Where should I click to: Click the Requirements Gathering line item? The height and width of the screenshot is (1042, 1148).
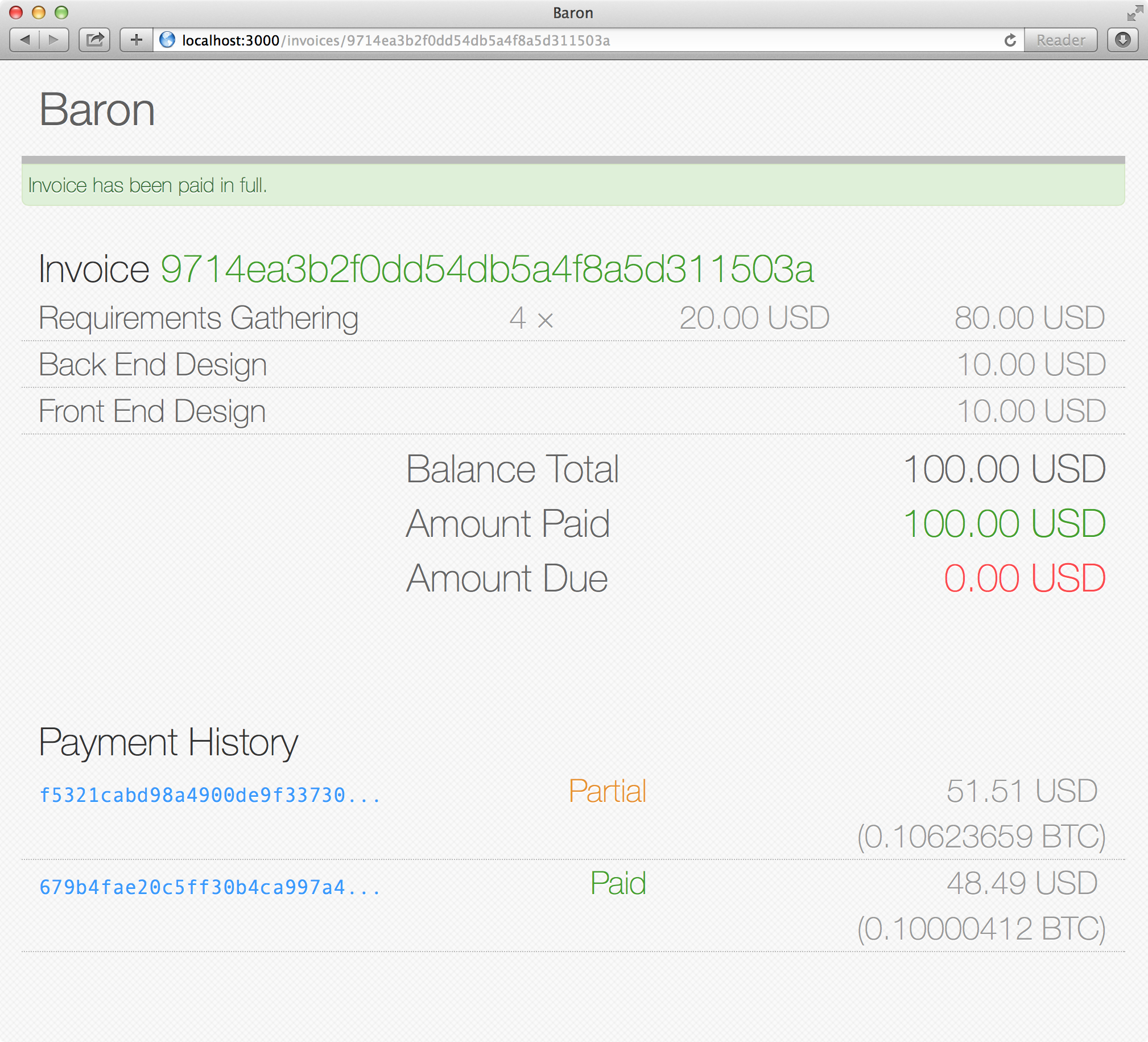click(x=198, y=318)
